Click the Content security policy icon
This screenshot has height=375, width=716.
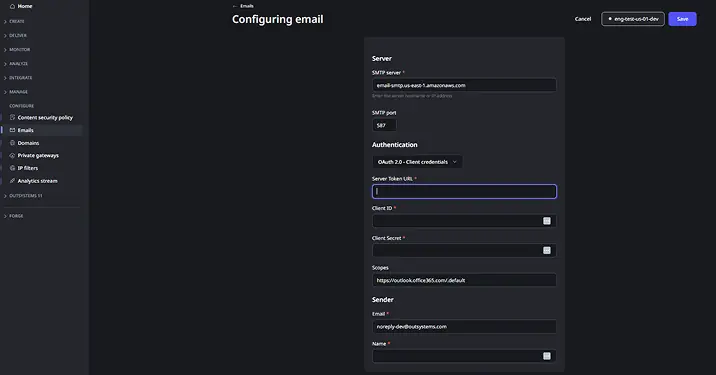12,117
